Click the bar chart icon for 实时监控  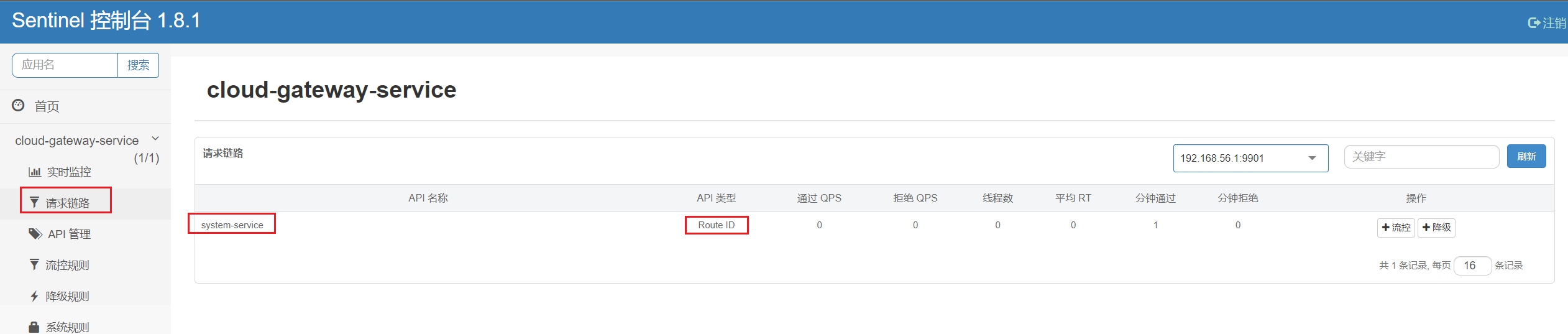[x=35, y=172]
